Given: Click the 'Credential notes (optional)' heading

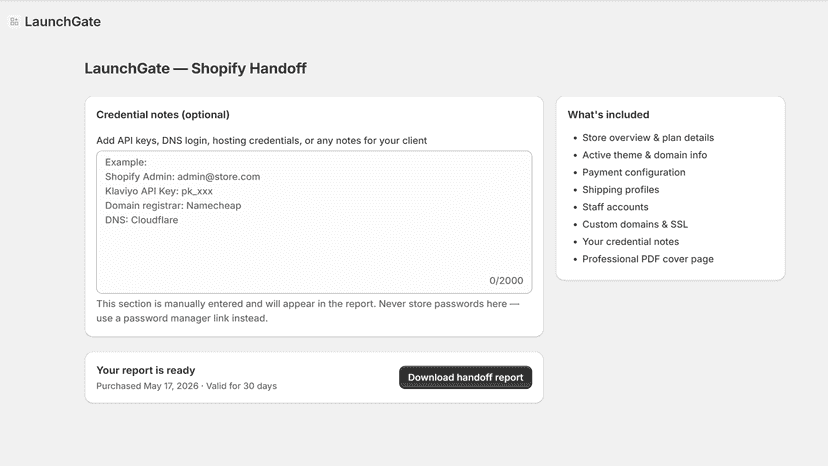Looking at the screenshot, I should [163, 115].
